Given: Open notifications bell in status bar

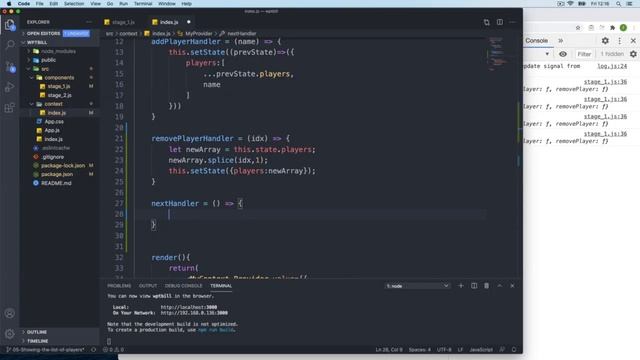Looking at the screenshot, I should coord(514,350).
